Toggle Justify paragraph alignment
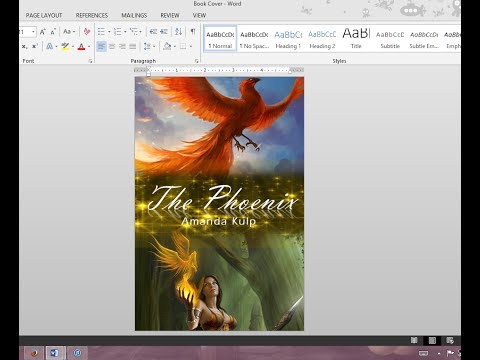Screen dimensions: 480x360 [133, 46]
